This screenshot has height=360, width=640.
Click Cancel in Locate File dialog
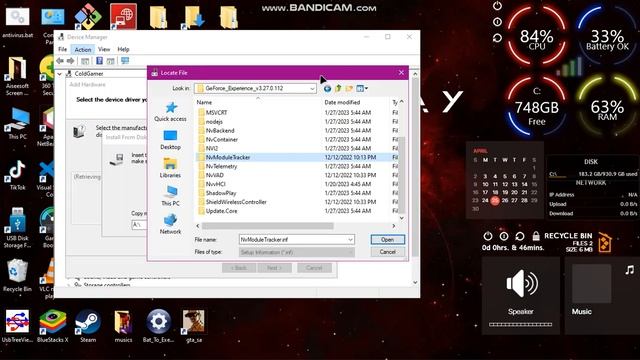[x=387, y=252]
